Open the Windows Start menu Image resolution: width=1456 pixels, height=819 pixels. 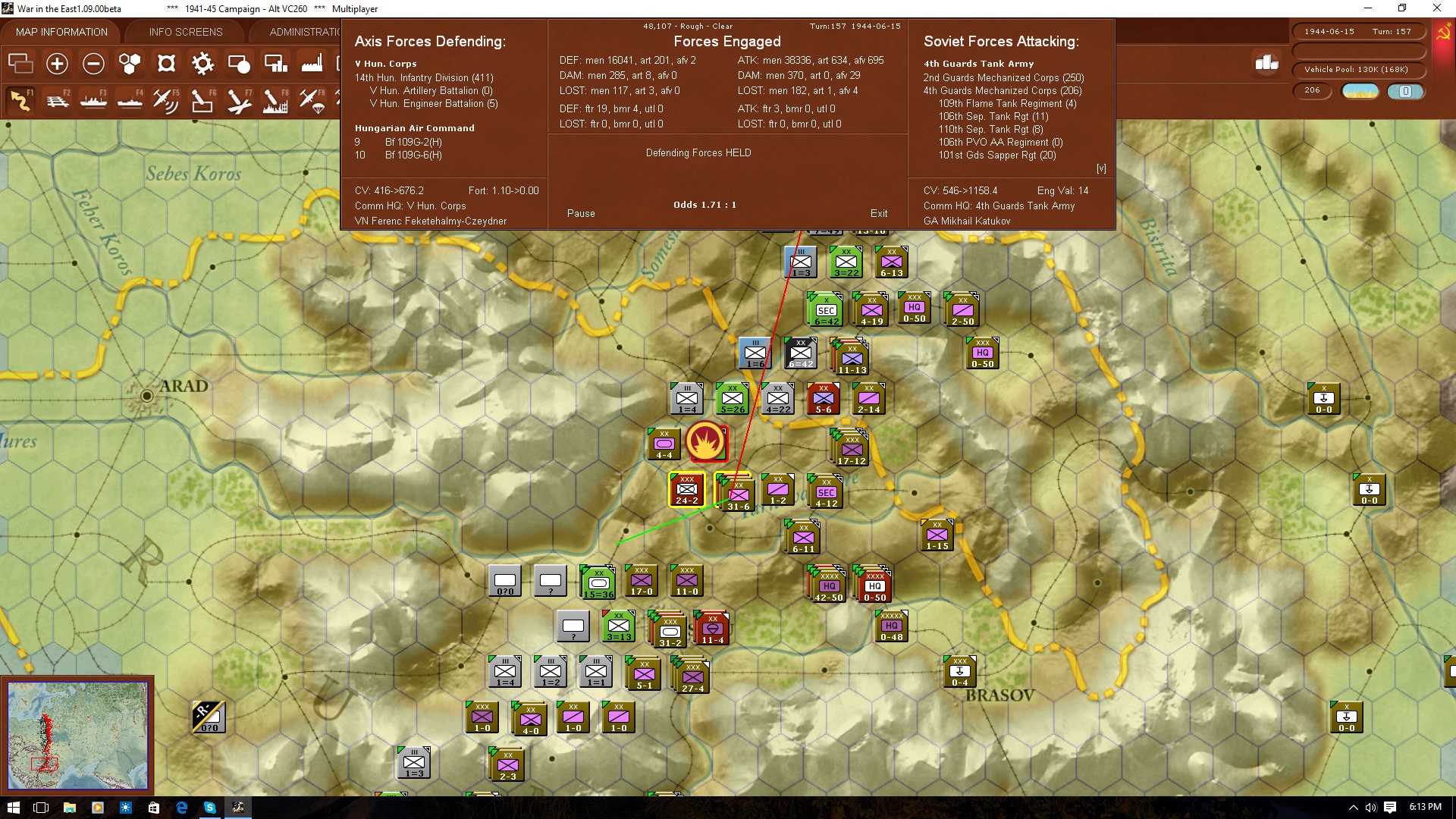click(13, 808)
